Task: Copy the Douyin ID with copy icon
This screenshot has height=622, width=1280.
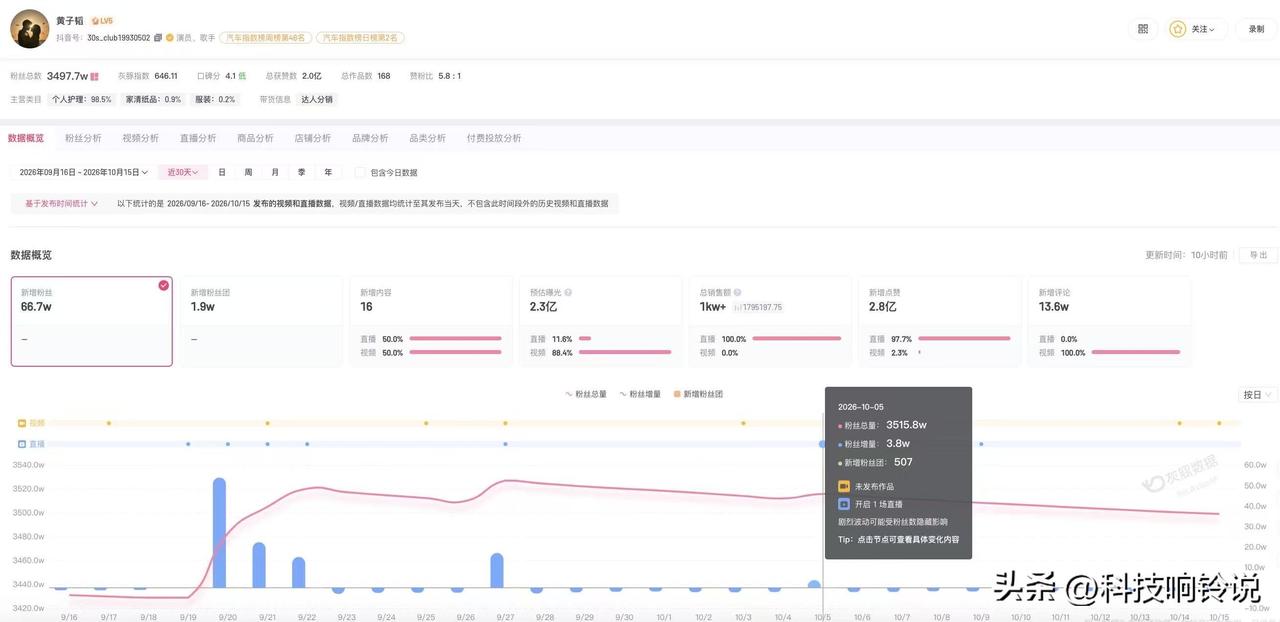Action: [158, 38]
